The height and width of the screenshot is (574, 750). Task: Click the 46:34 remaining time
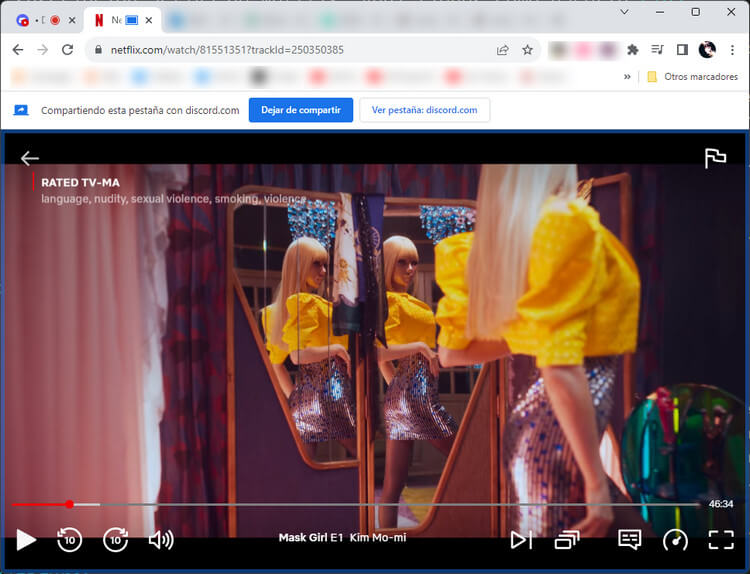coord(721,504)
